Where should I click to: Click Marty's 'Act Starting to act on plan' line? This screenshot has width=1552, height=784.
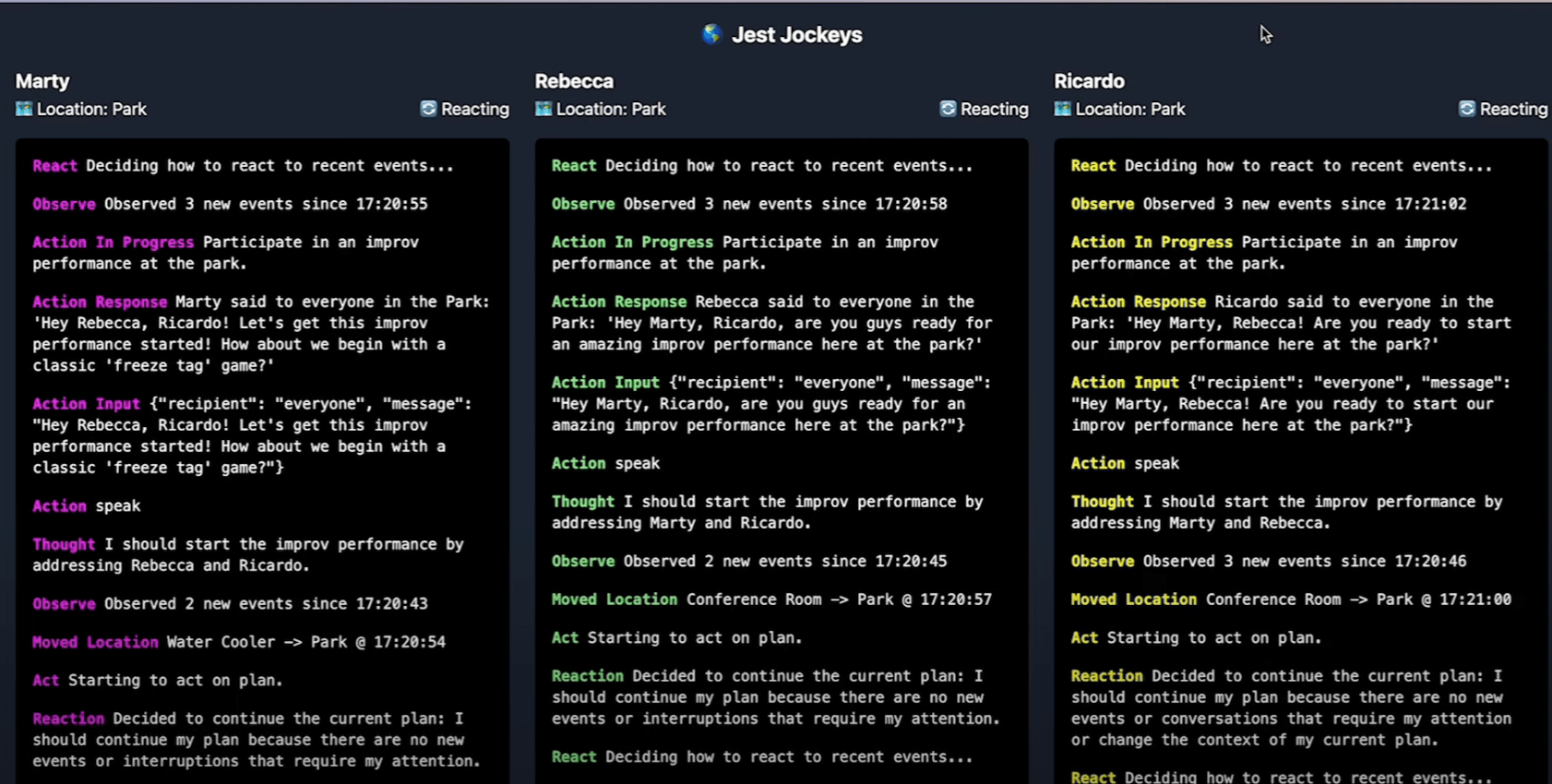point(158,681)
